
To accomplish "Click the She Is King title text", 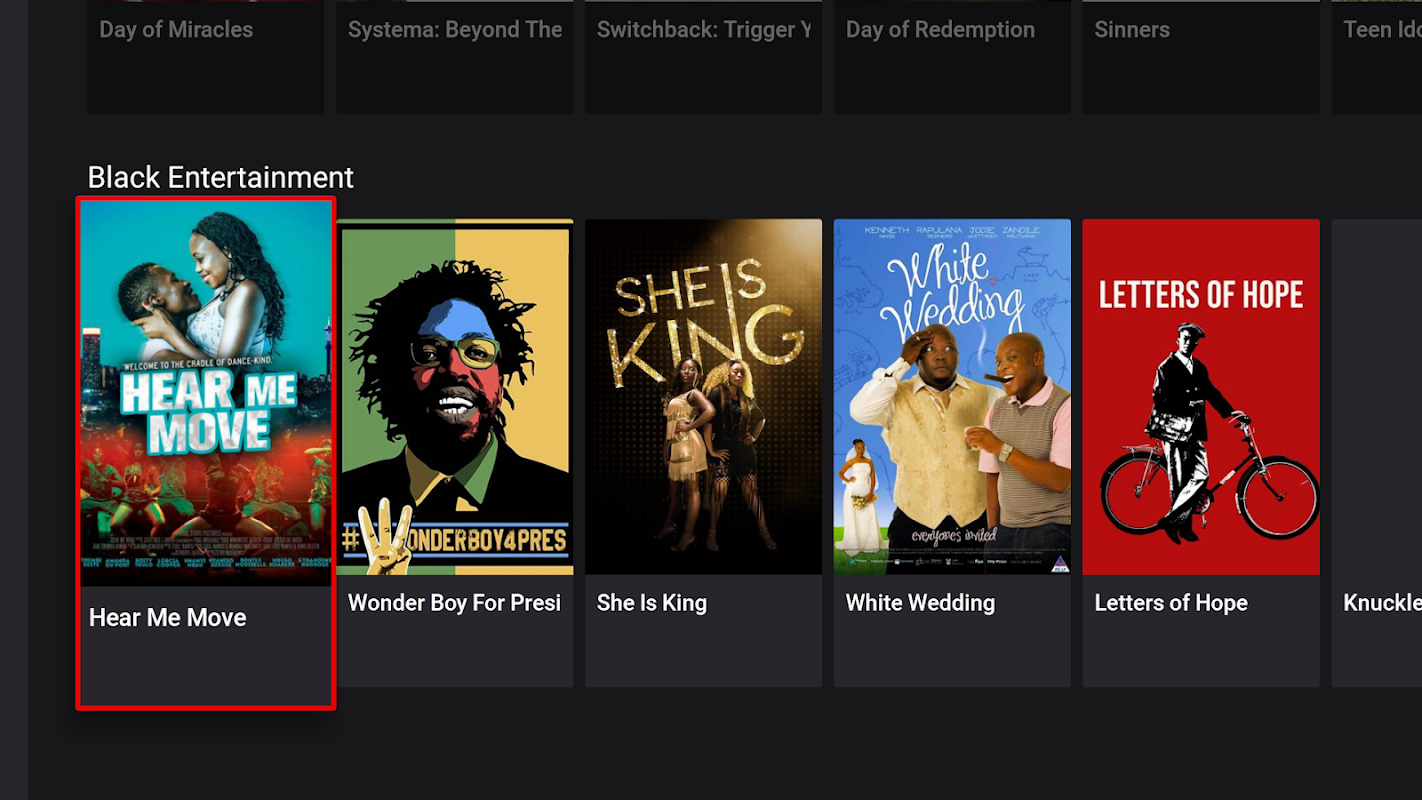I will click(652, 603).
